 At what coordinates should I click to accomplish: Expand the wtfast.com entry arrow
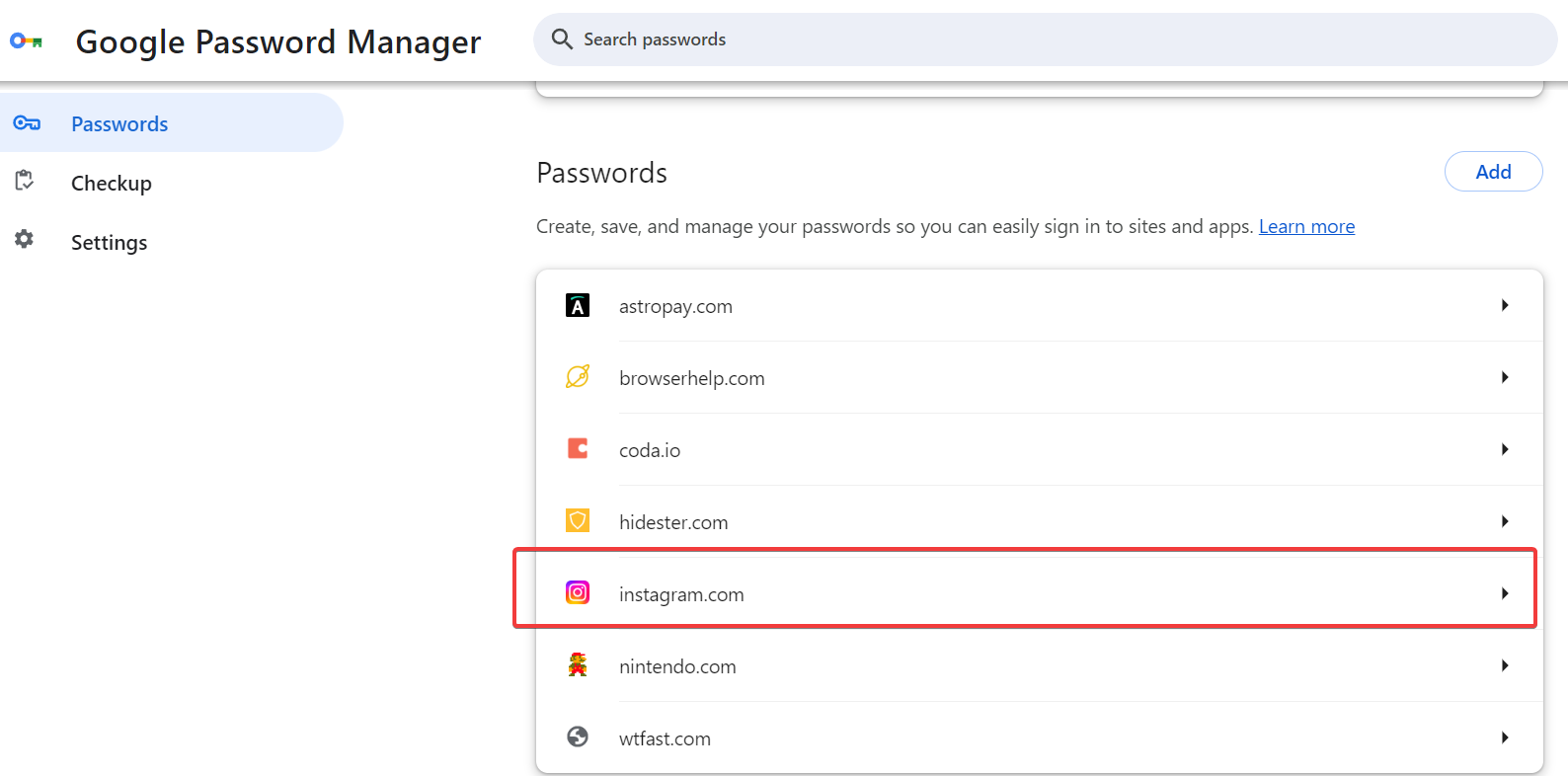[x=1505, y=737]
